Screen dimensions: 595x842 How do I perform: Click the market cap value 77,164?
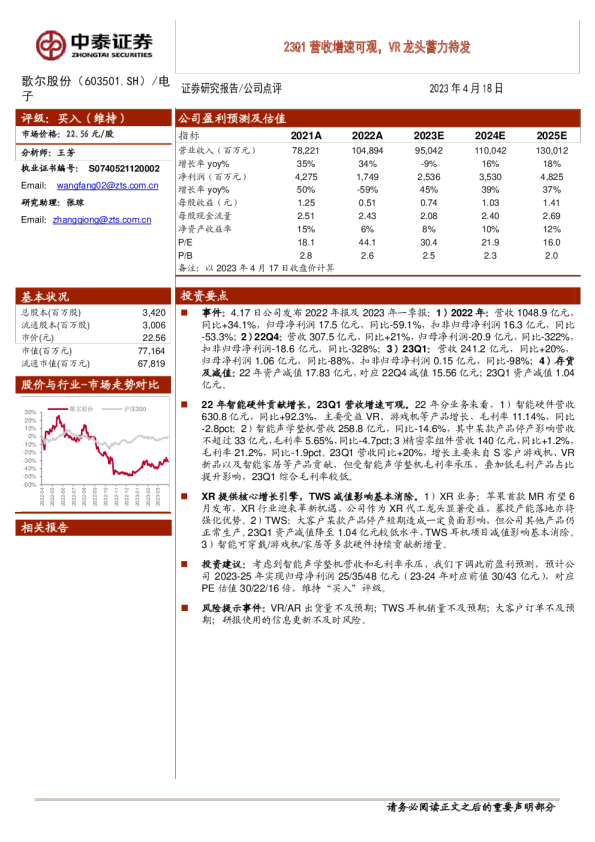coord(151,351)
